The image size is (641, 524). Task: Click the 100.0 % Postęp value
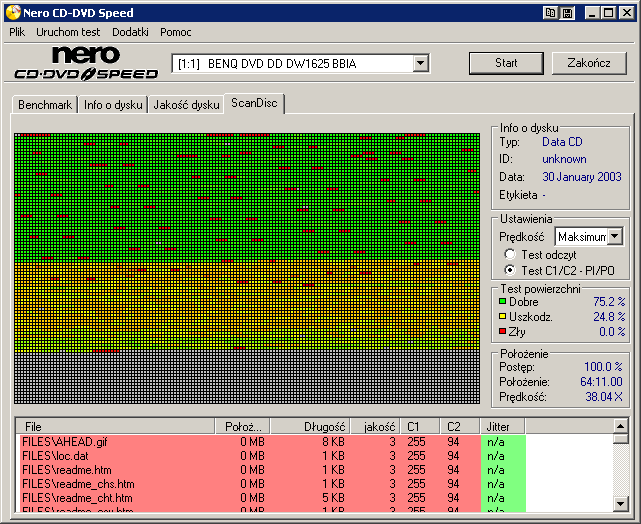point(603,367)
